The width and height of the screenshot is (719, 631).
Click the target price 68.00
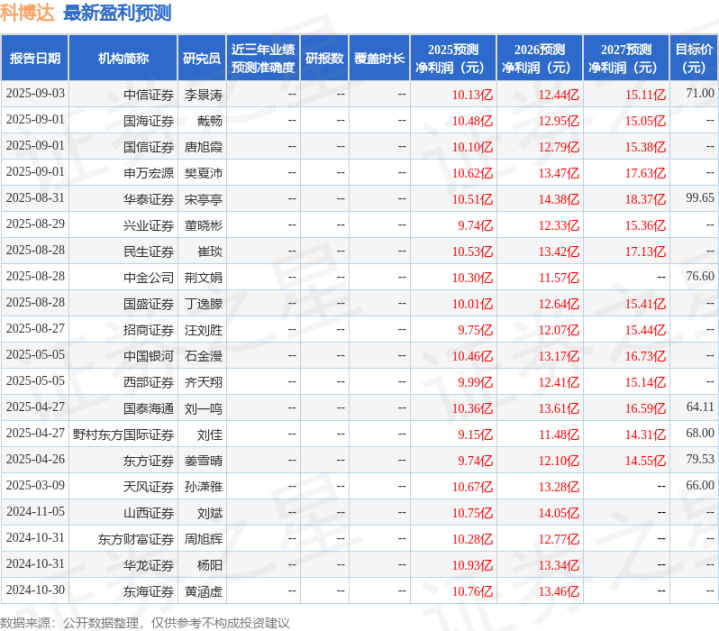point(700,433)
